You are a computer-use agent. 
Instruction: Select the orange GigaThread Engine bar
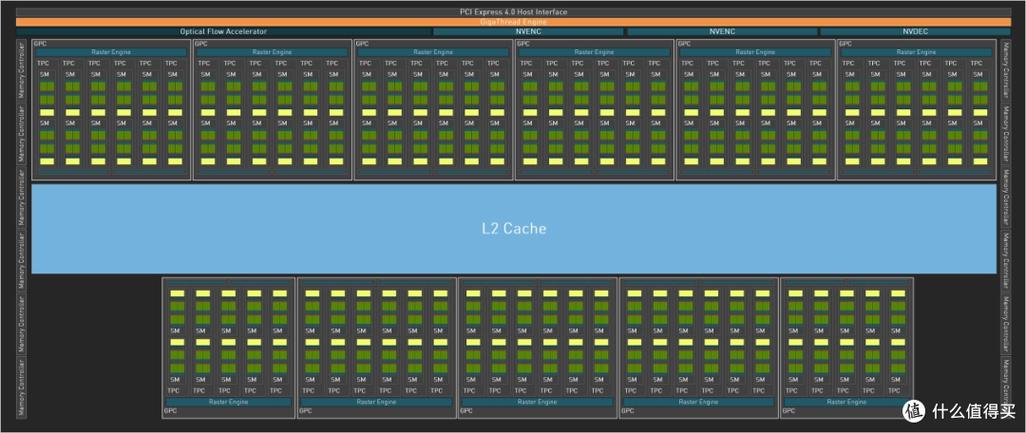pyautogui.click(x=513, y=21)
